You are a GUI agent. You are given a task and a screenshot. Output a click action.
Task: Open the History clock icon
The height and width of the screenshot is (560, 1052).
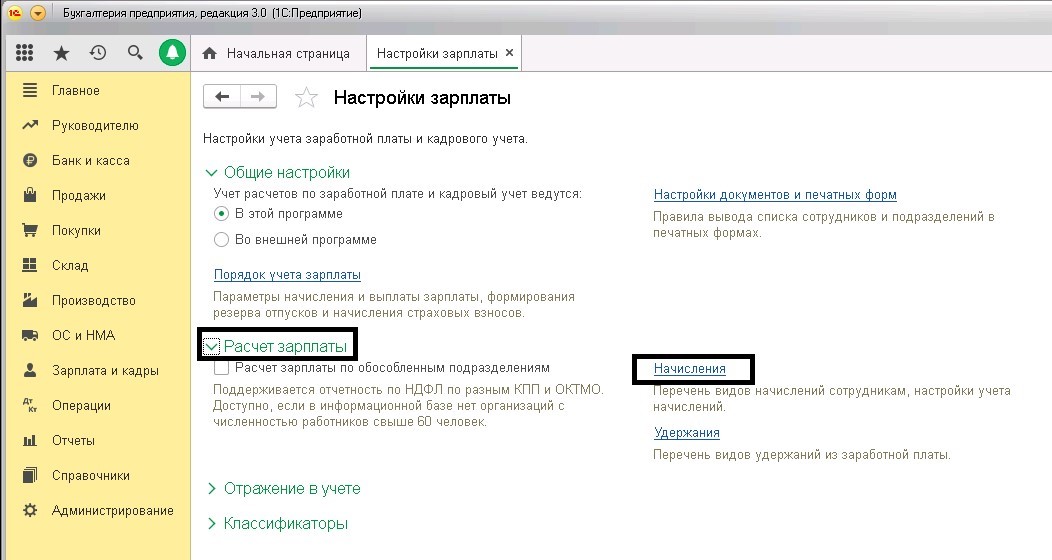click(x=98, y=53)
